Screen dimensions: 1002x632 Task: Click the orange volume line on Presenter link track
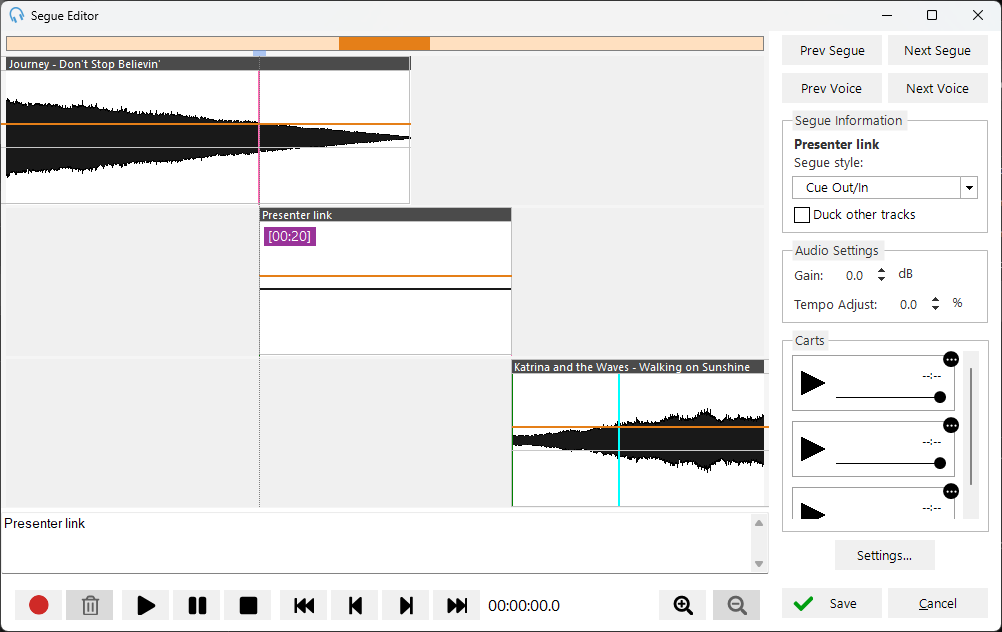pos(385,276)
